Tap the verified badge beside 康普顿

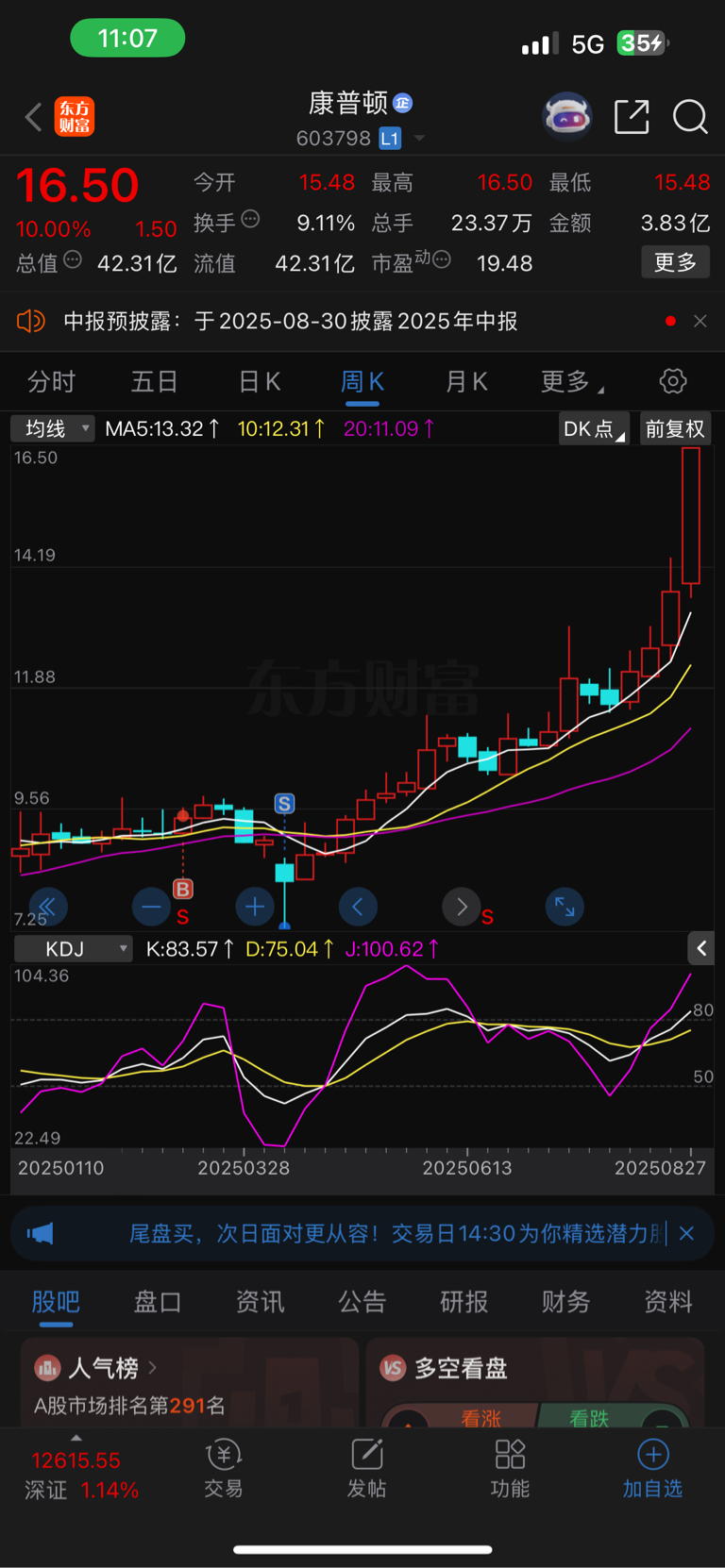tap(403, 103)
